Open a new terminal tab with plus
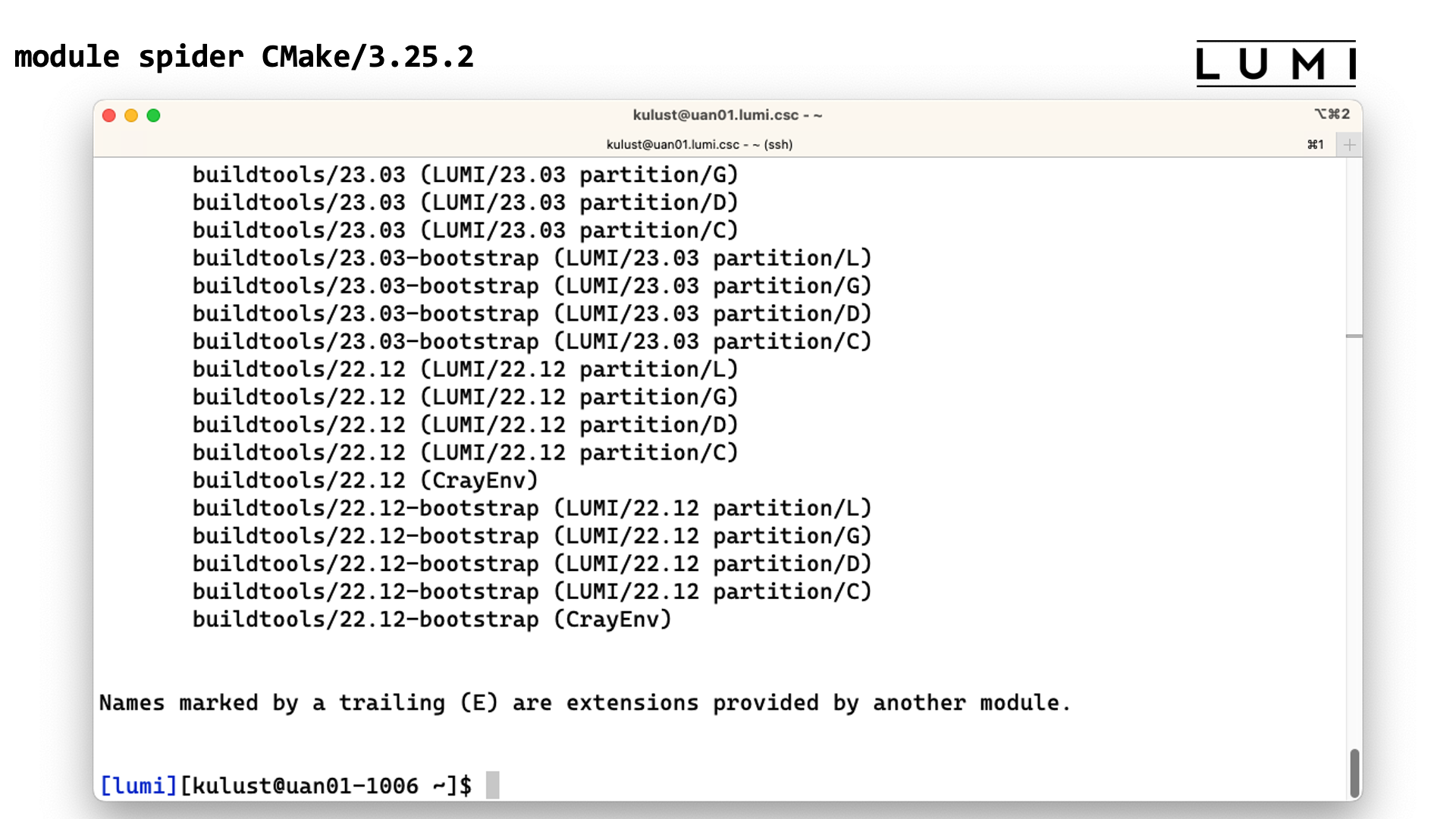This screenshot has height=819, width=1456. pyautogui.click(x=1350, y=145)
